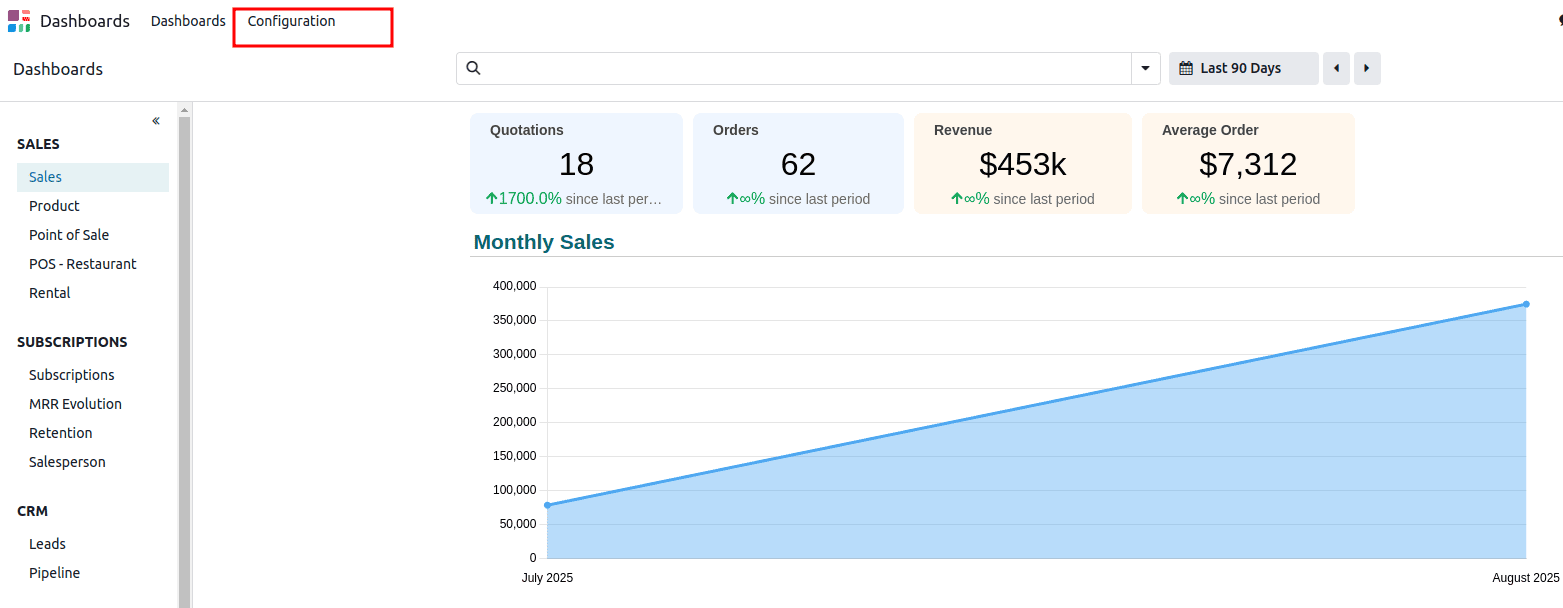Click the Odoo apps home icon
This screenshot has width=1563, height=608.
tap(19, 21)
